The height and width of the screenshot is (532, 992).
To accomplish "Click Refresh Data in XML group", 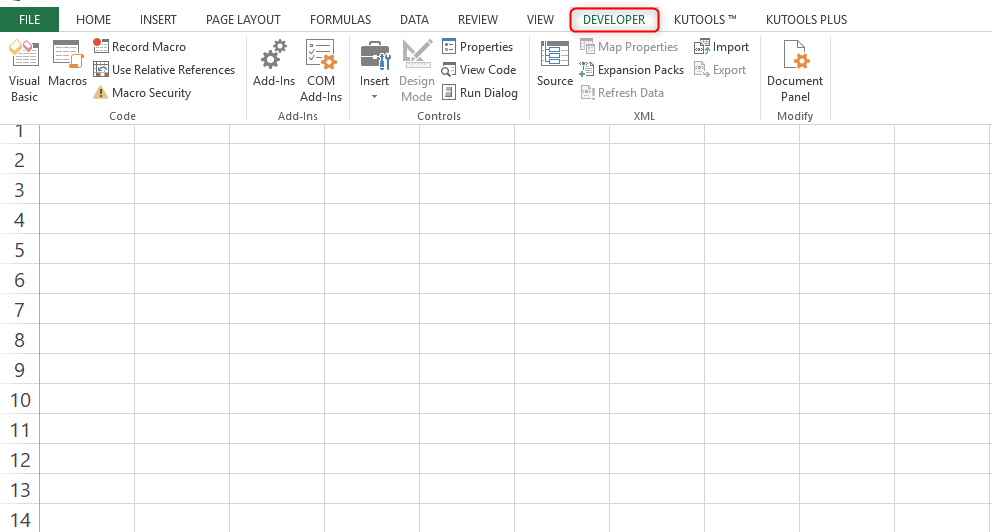I will 622,93.
